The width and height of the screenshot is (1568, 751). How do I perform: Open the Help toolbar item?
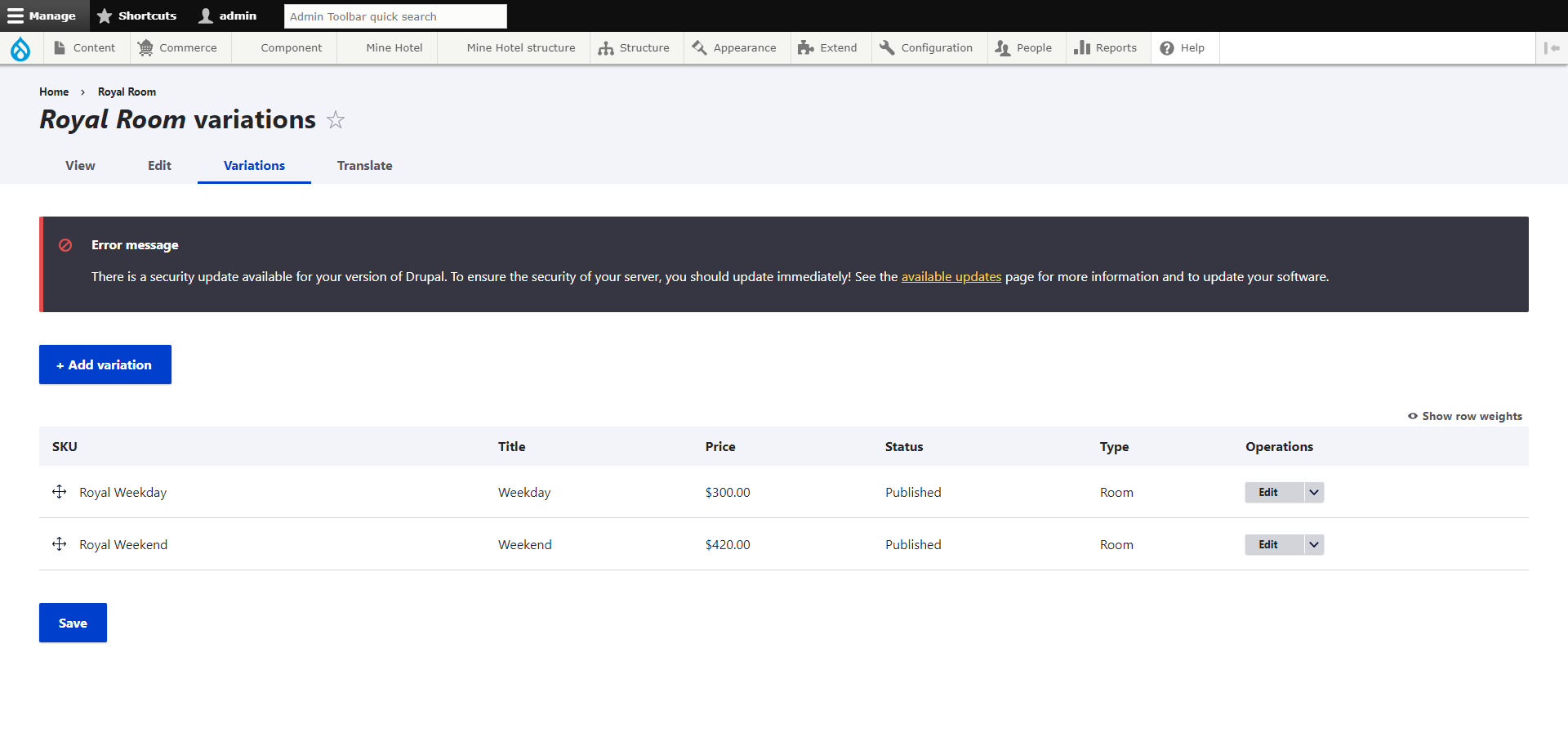click(1183, 48)
